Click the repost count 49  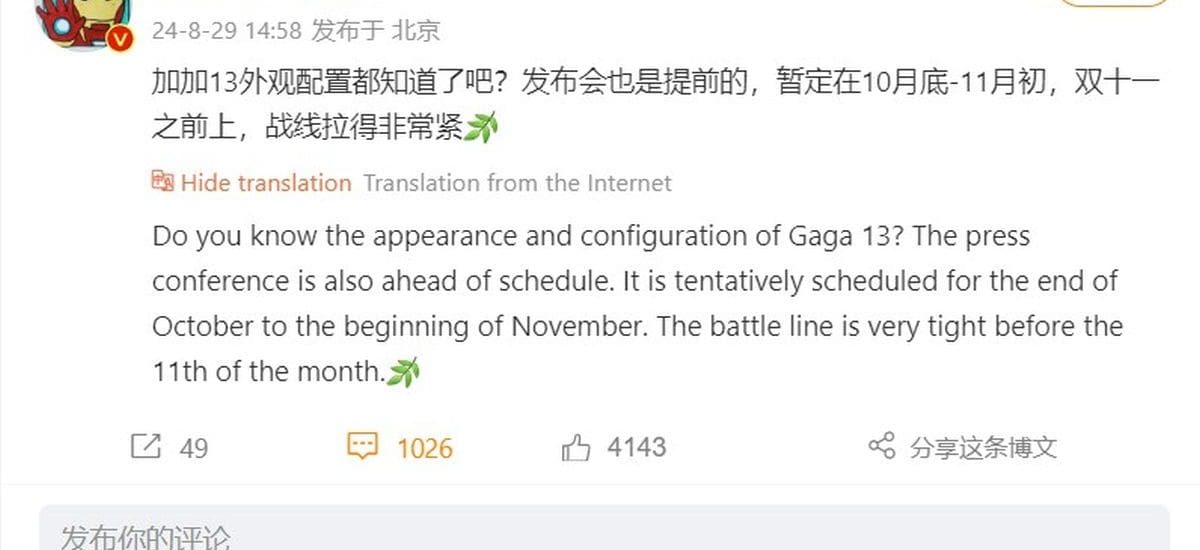coord(194,447)
